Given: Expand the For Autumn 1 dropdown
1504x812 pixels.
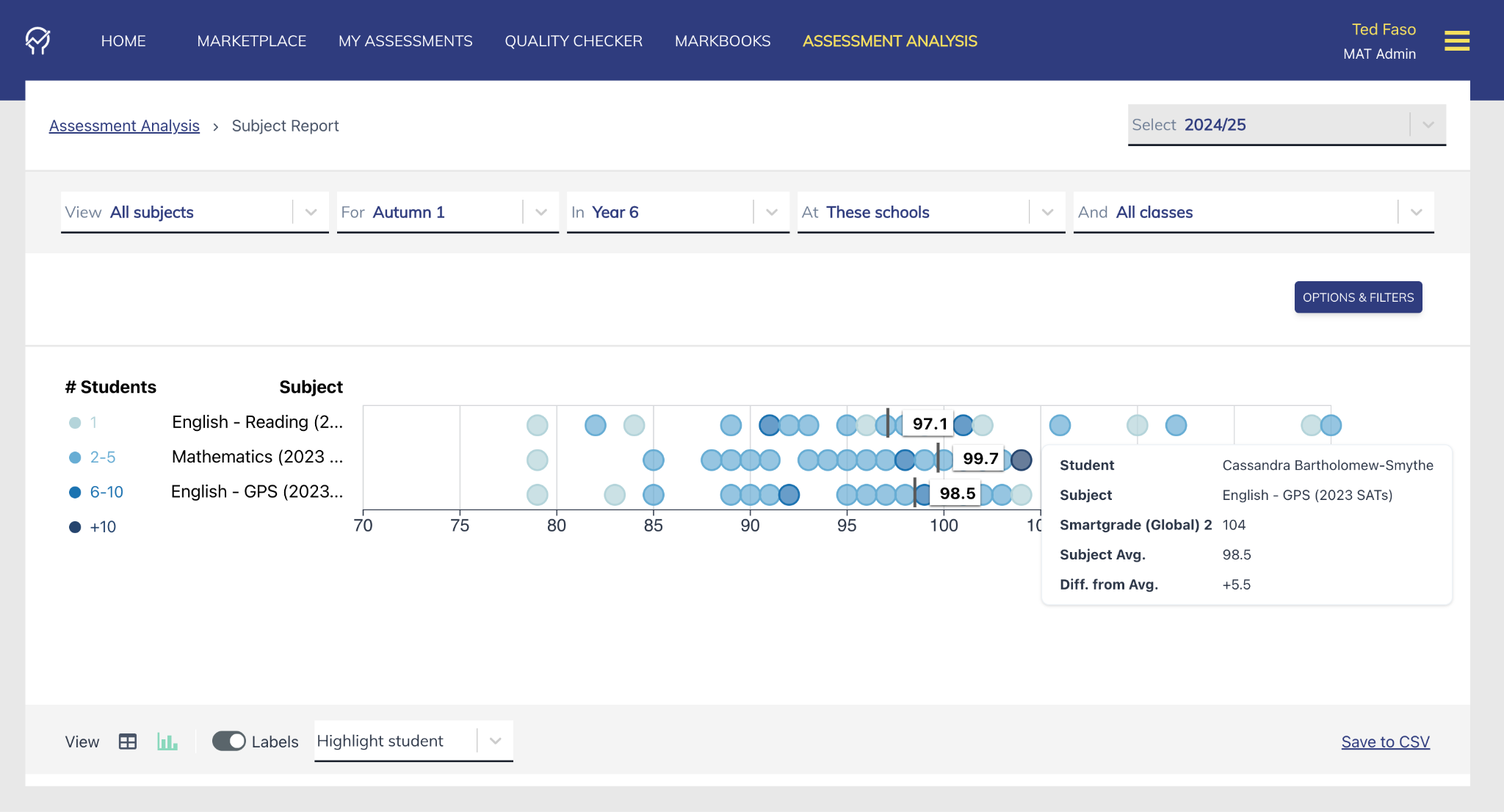Looking at the screenshot, I should point(447,212).
